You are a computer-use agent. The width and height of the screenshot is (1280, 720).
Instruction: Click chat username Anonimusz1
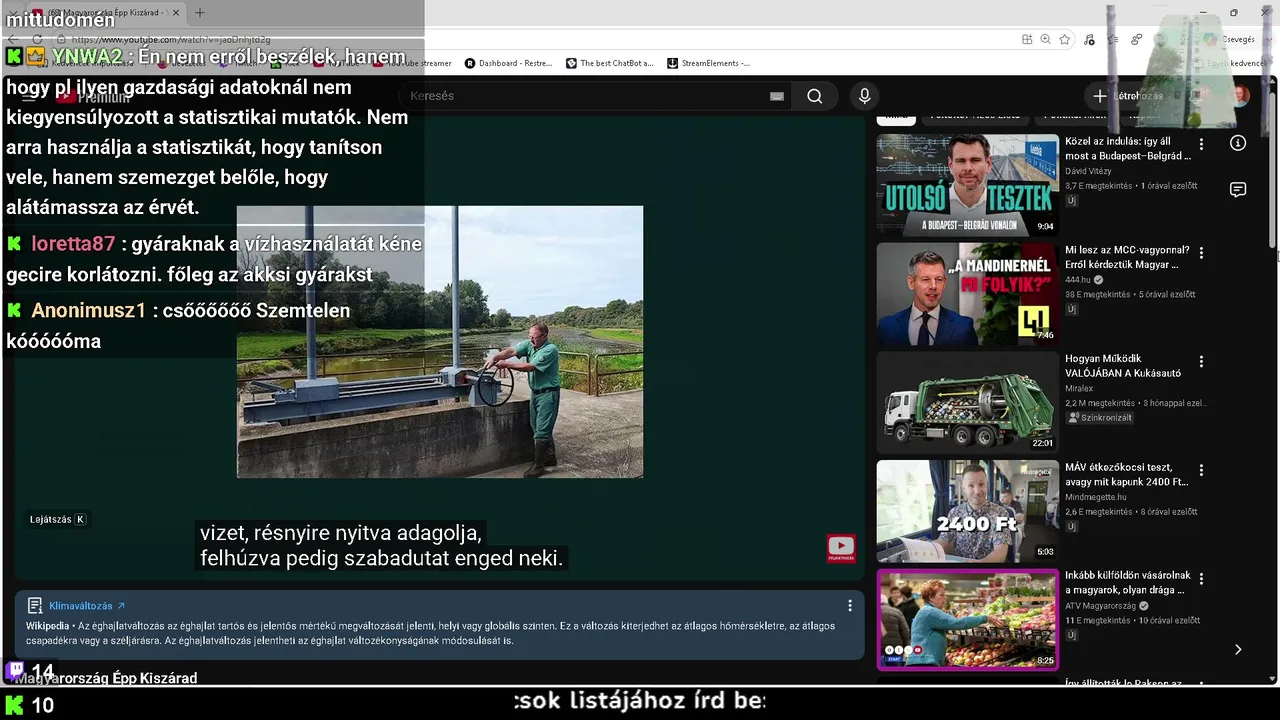pyautogui.click(x=89, y=310)
